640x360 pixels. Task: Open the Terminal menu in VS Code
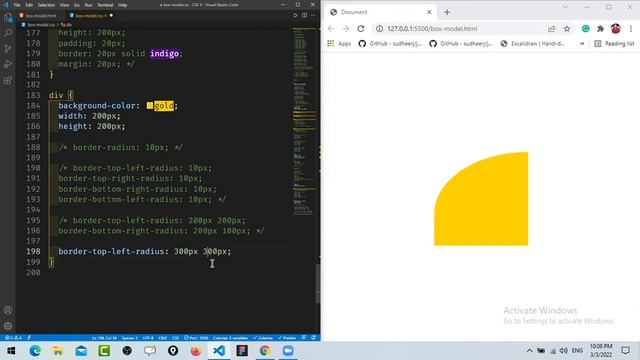point(105,5)
